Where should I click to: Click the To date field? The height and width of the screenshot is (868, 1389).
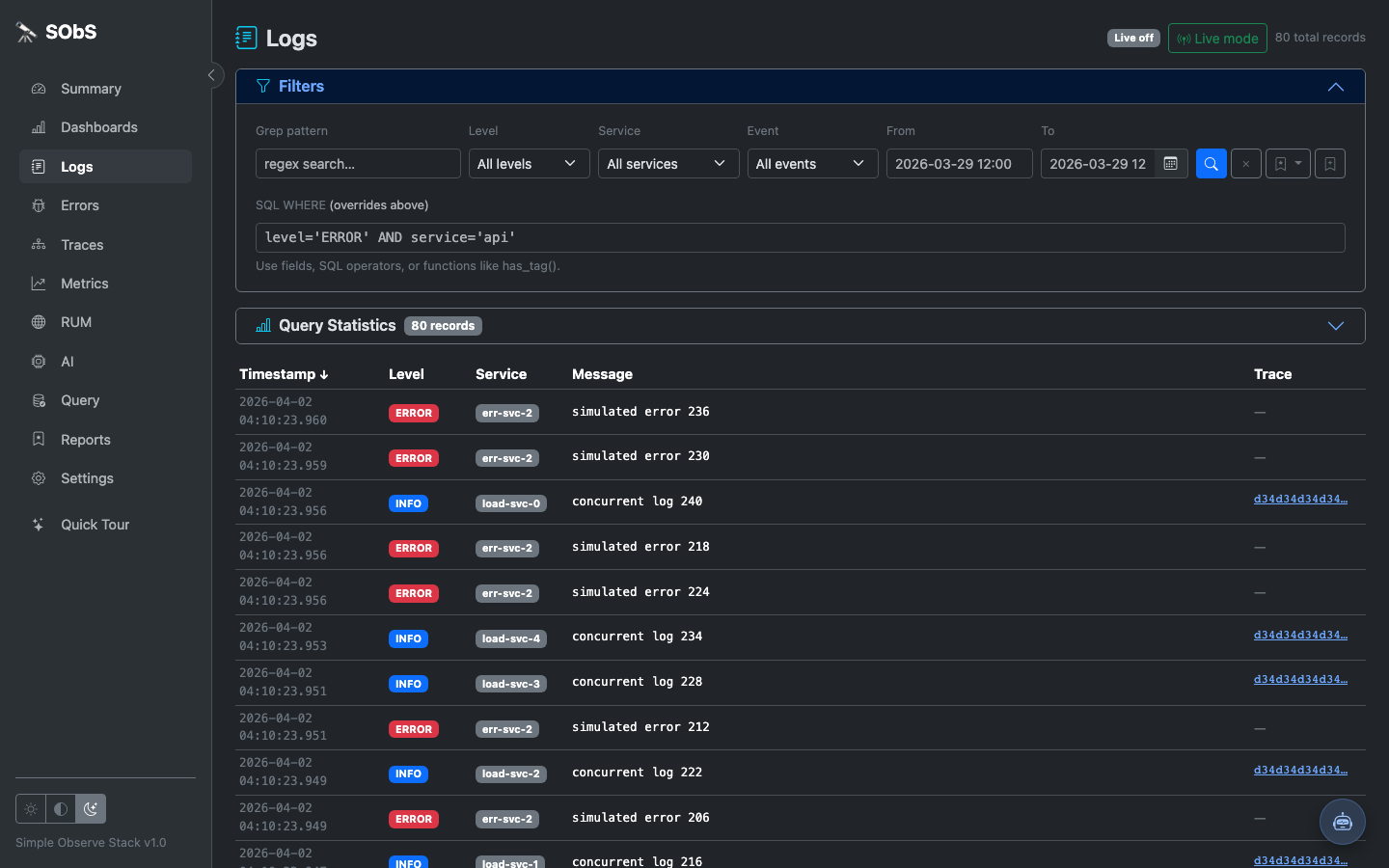click(x=1098, y=164)
